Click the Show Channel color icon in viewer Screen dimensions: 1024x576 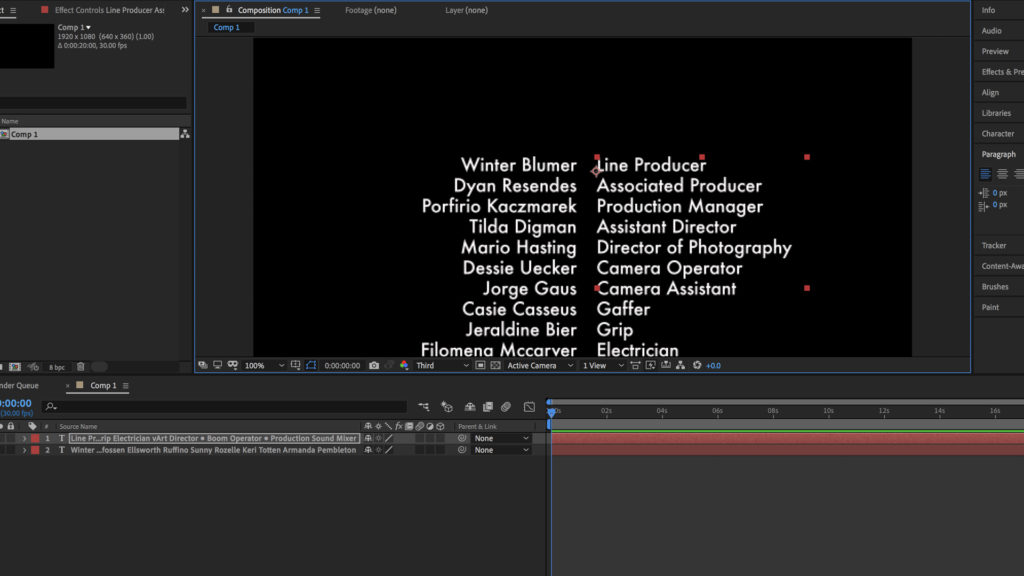click(404, 366)
